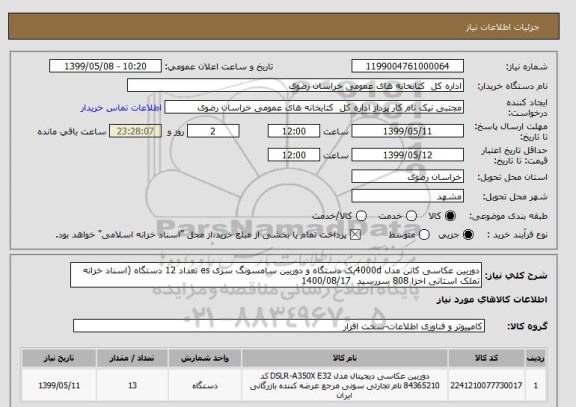Viewport: 576px width, 407px height.
Task: Click the ردیف column header
Action: pos(536,358)
